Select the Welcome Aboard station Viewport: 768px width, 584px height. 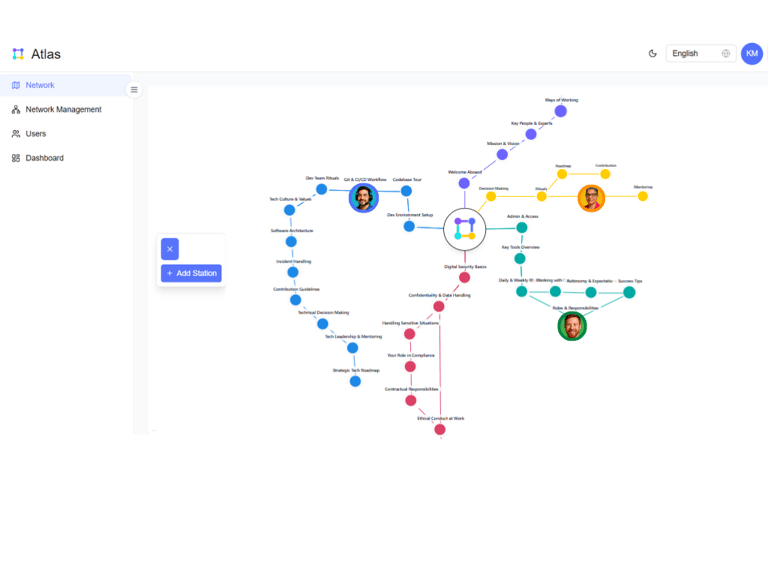[464, 183]
